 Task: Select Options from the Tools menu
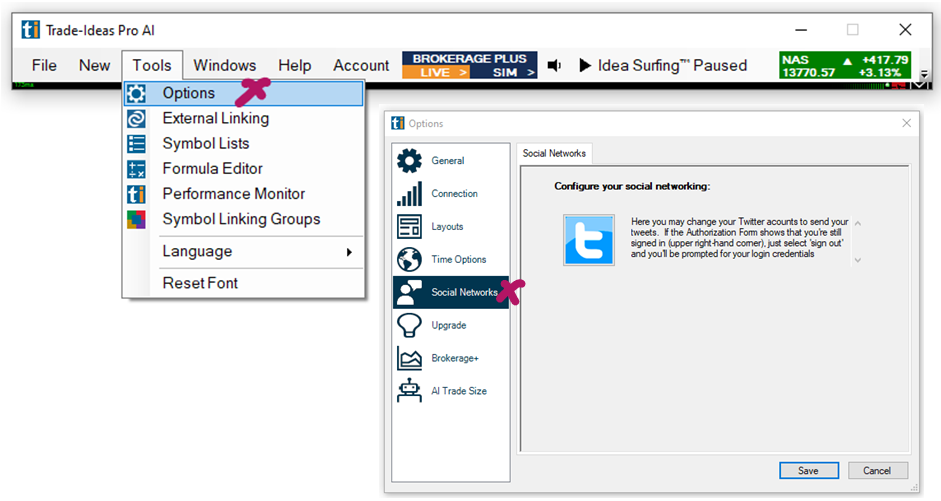click(x=244, y=94)
